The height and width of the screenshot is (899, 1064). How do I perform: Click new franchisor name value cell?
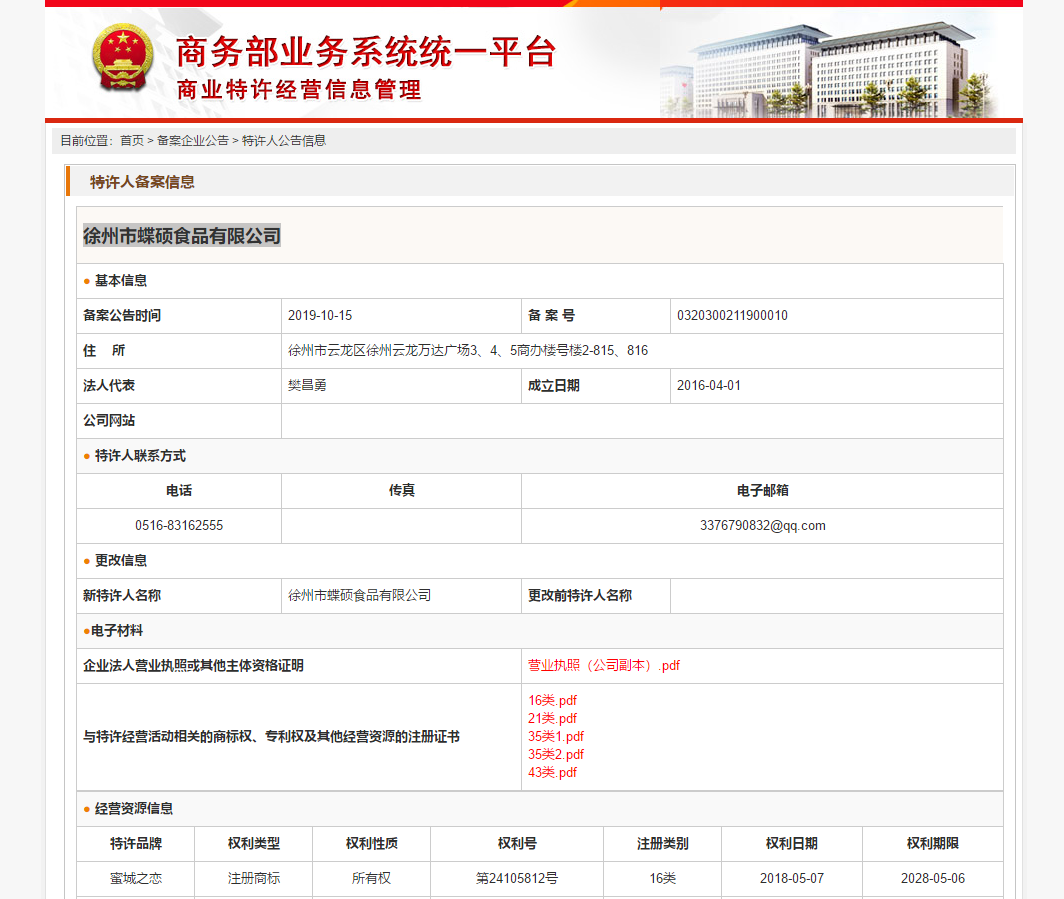(401, 596)
